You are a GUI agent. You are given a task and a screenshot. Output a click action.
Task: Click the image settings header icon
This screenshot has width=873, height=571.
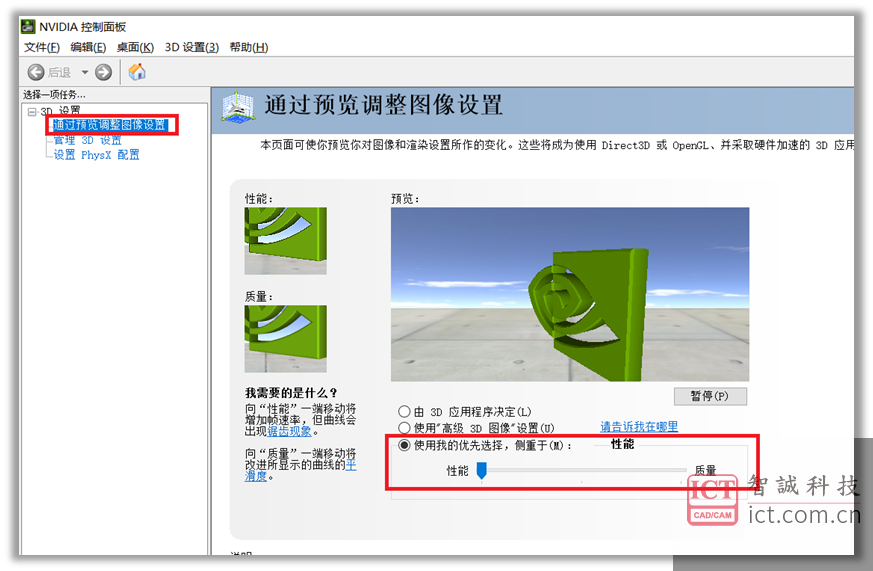click(238, 106)
